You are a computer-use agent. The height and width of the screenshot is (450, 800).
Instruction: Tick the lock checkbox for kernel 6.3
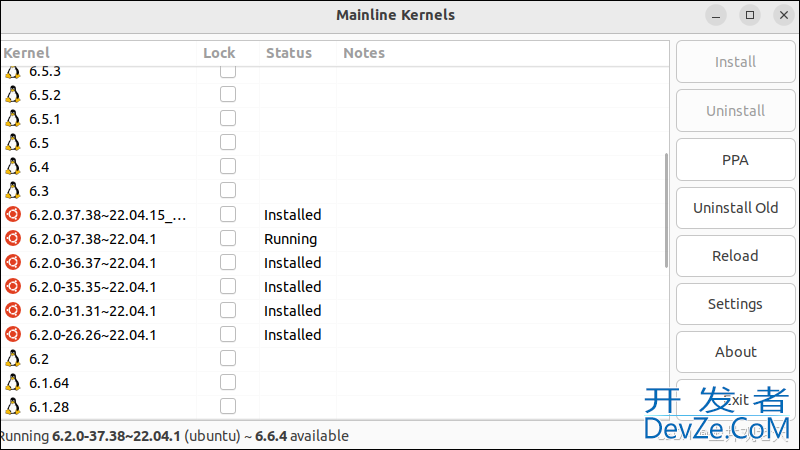click(x=228, y=190)
